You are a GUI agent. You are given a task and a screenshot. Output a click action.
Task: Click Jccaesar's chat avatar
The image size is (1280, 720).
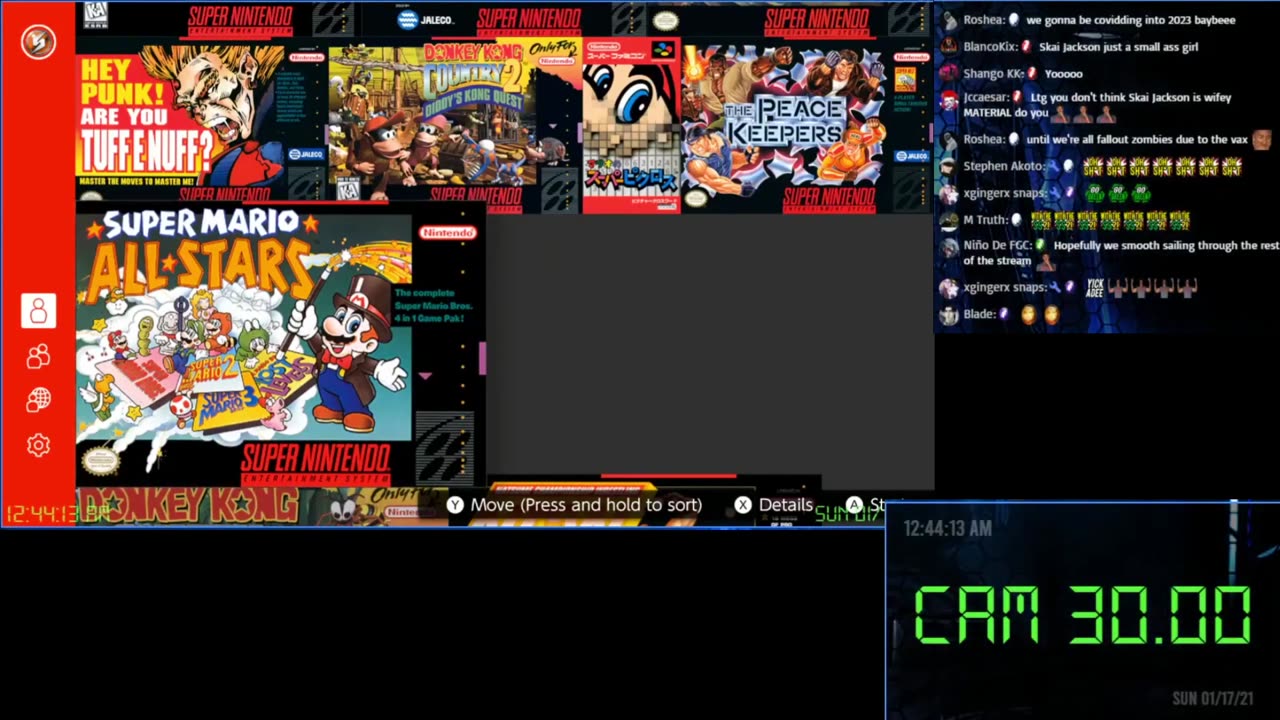click(949, 100)
